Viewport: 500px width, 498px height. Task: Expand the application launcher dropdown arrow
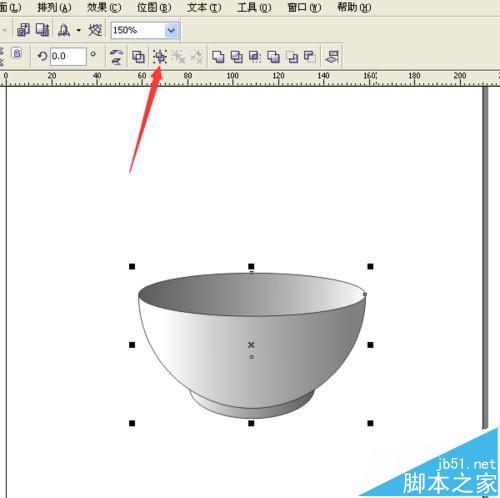point(79,30)
